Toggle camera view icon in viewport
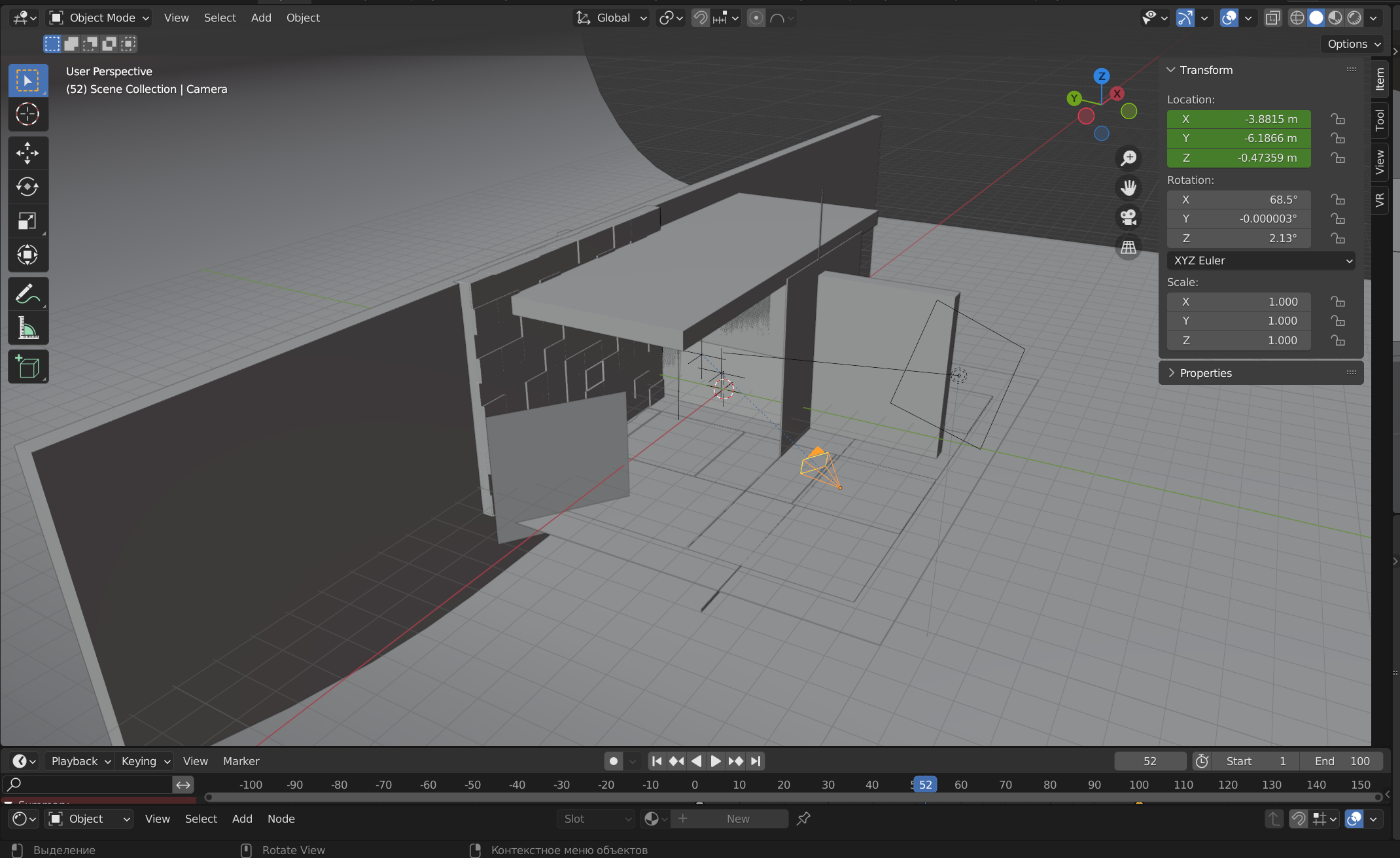This screenshot has height=858, width=1400. click(x=1129, y=217)
